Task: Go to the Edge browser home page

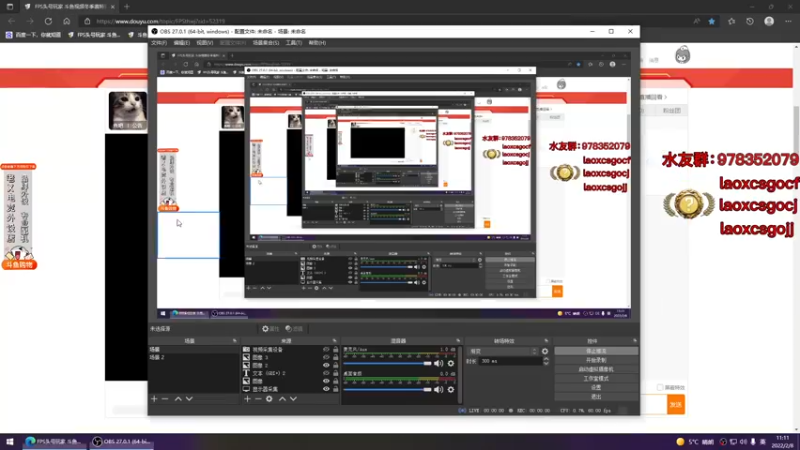Action: [67, 21]
